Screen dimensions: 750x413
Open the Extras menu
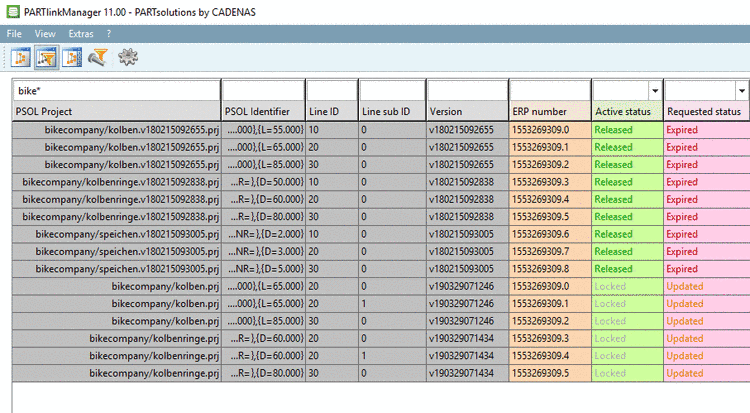[81, 34]
